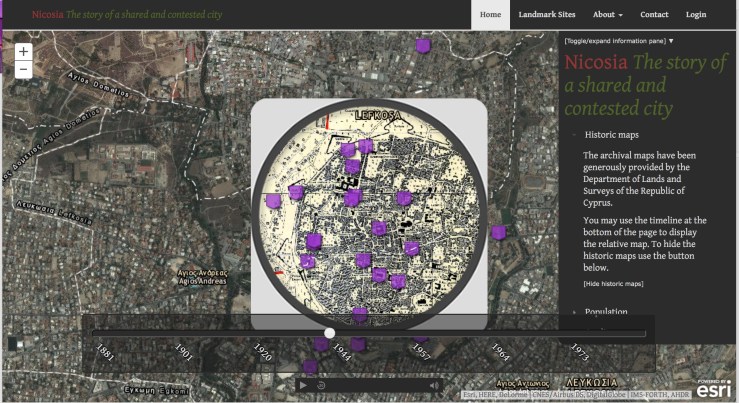Image resolution: width=739 pixels, height=403 pixels.
Task: Open the About dropdown menu
Action: coord(607,15)
